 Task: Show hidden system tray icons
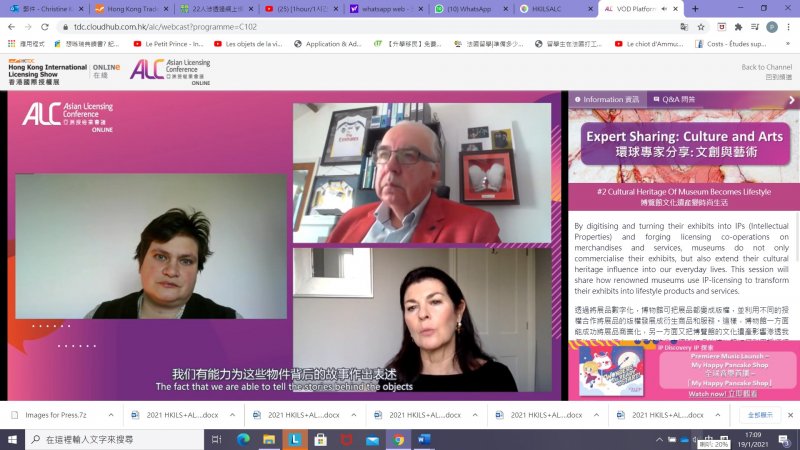point(659,439)
